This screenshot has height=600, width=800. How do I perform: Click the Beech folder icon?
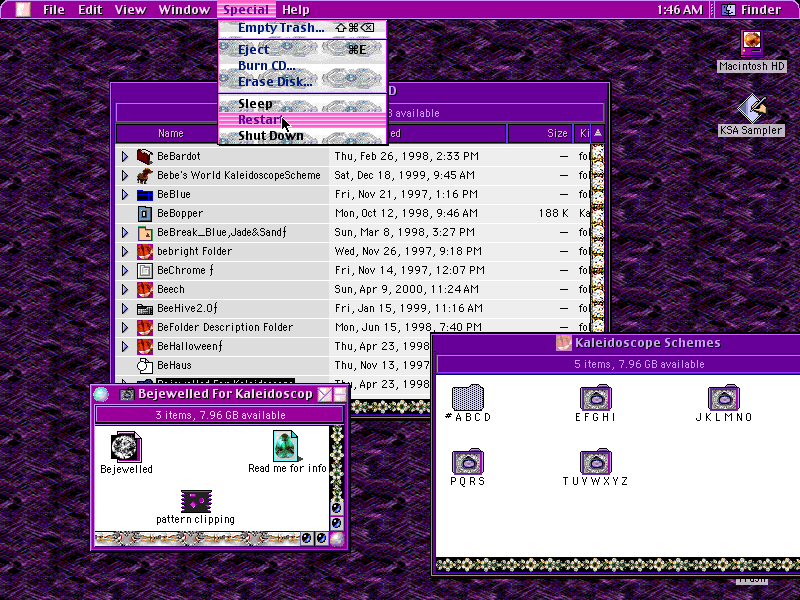[145, 289]
